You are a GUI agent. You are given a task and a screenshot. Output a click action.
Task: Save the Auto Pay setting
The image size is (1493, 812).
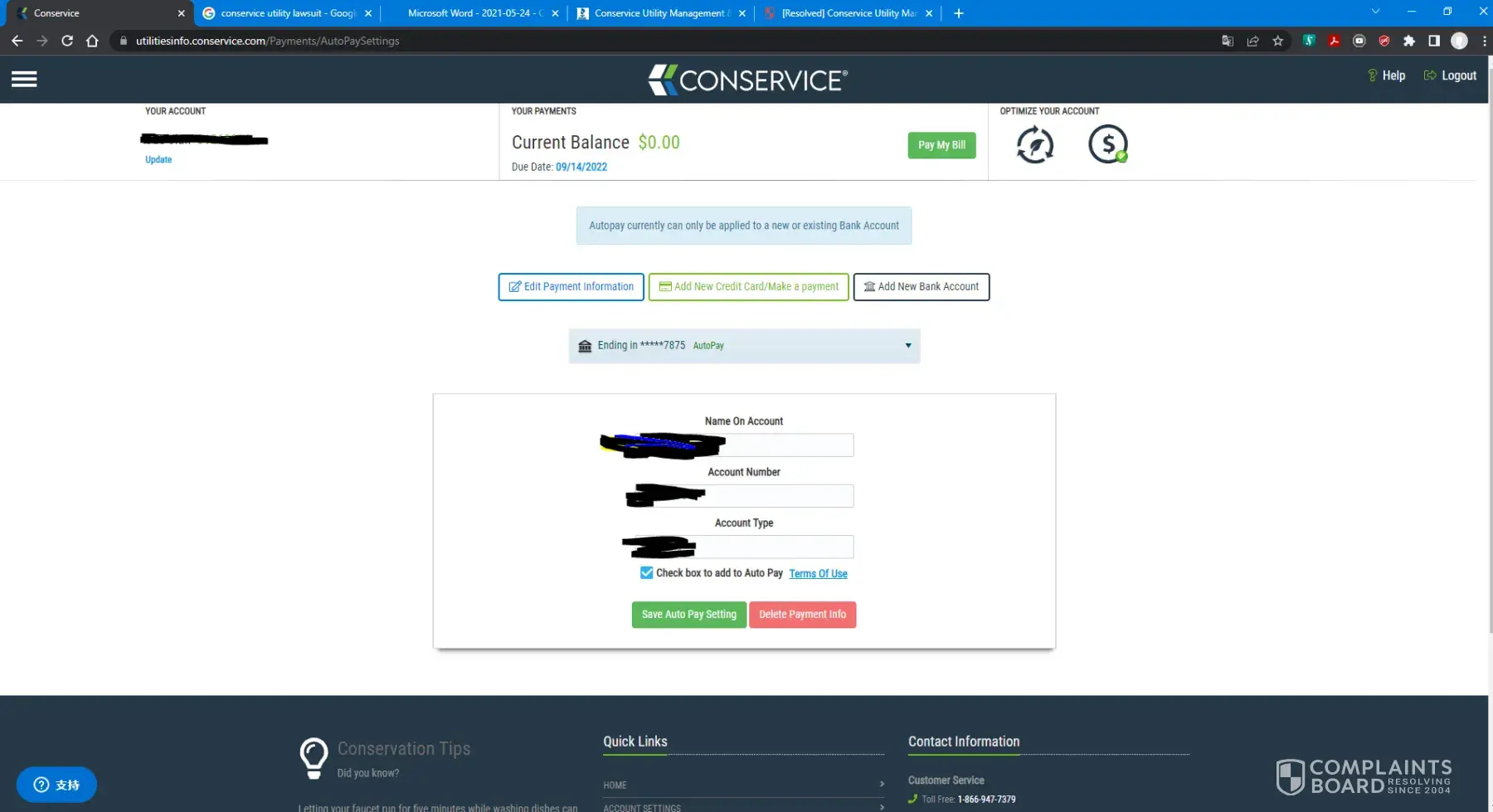tap(689, 615)
